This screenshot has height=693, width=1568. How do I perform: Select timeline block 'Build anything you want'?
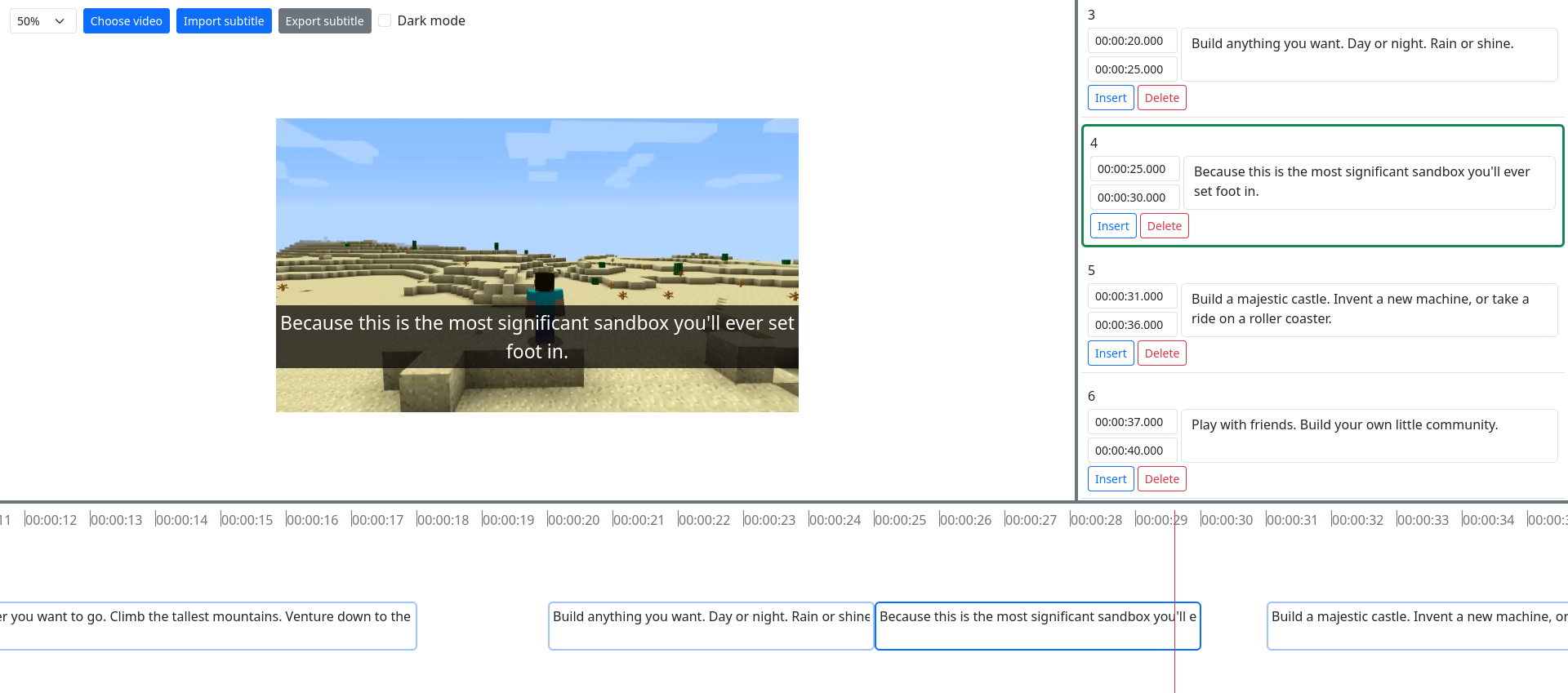(x=711, y=626)
